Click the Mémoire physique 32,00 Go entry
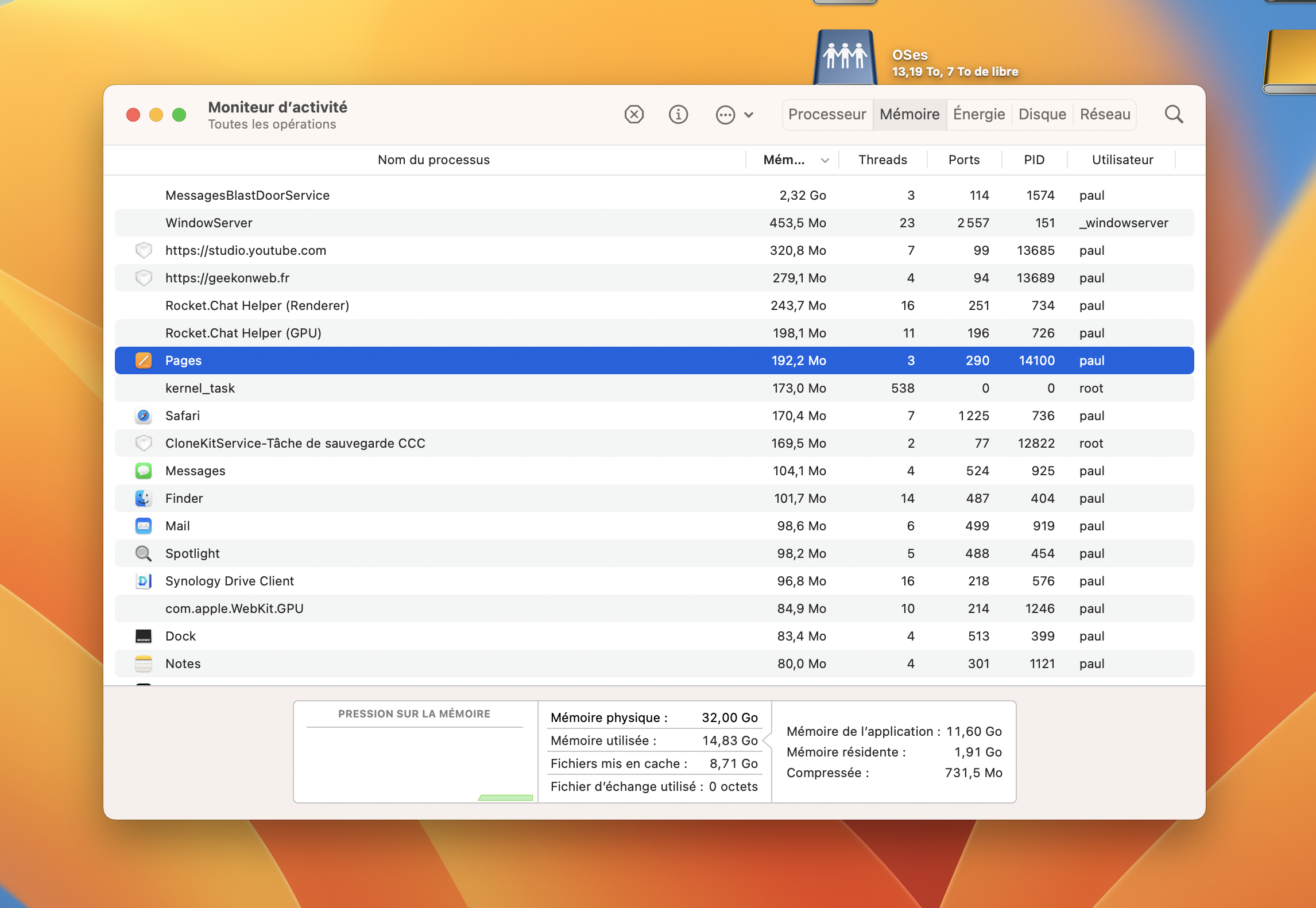 [x=654, y=717]
